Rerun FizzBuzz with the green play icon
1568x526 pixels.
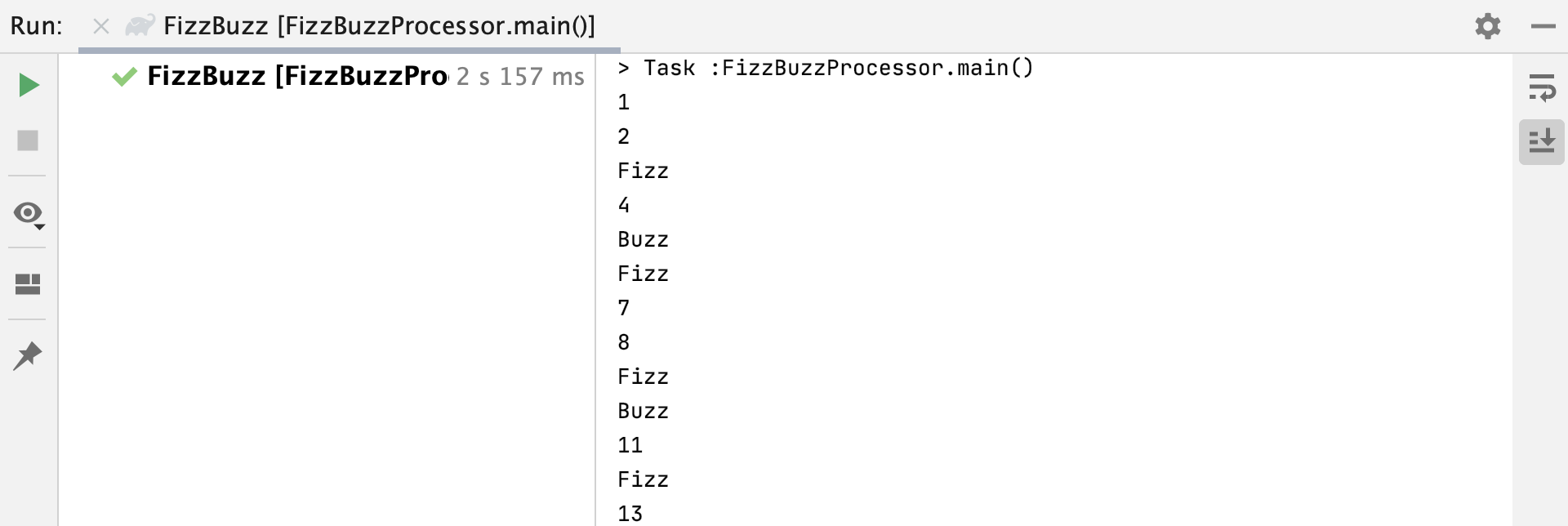click(x=29, y=85)
